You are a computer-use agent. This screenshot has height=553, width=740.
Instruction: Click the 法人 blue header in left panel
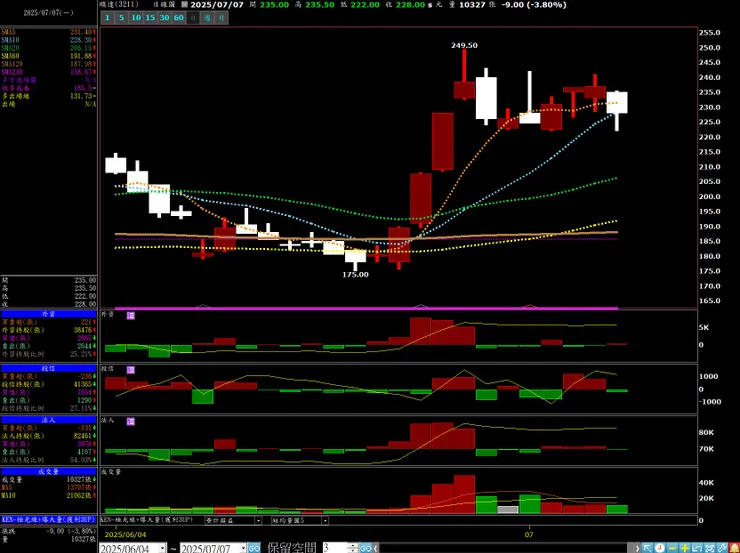tap(49, 419)
